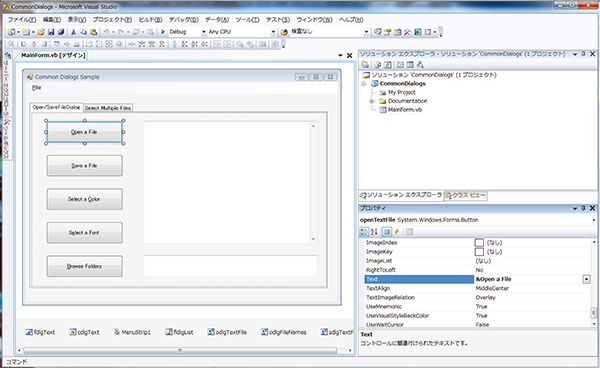Click the Find in Files icon beside the search box

[284, 32]
